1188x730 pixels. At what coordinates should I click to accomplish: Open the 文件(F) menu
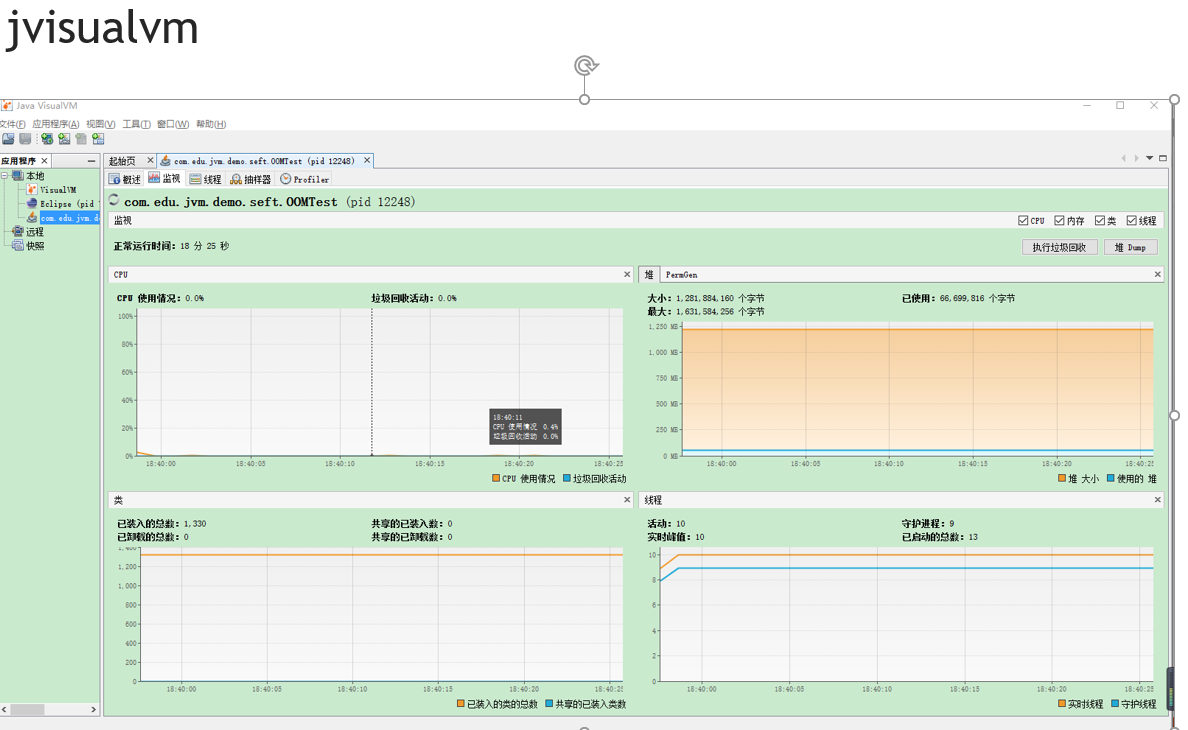click(12, 124)
